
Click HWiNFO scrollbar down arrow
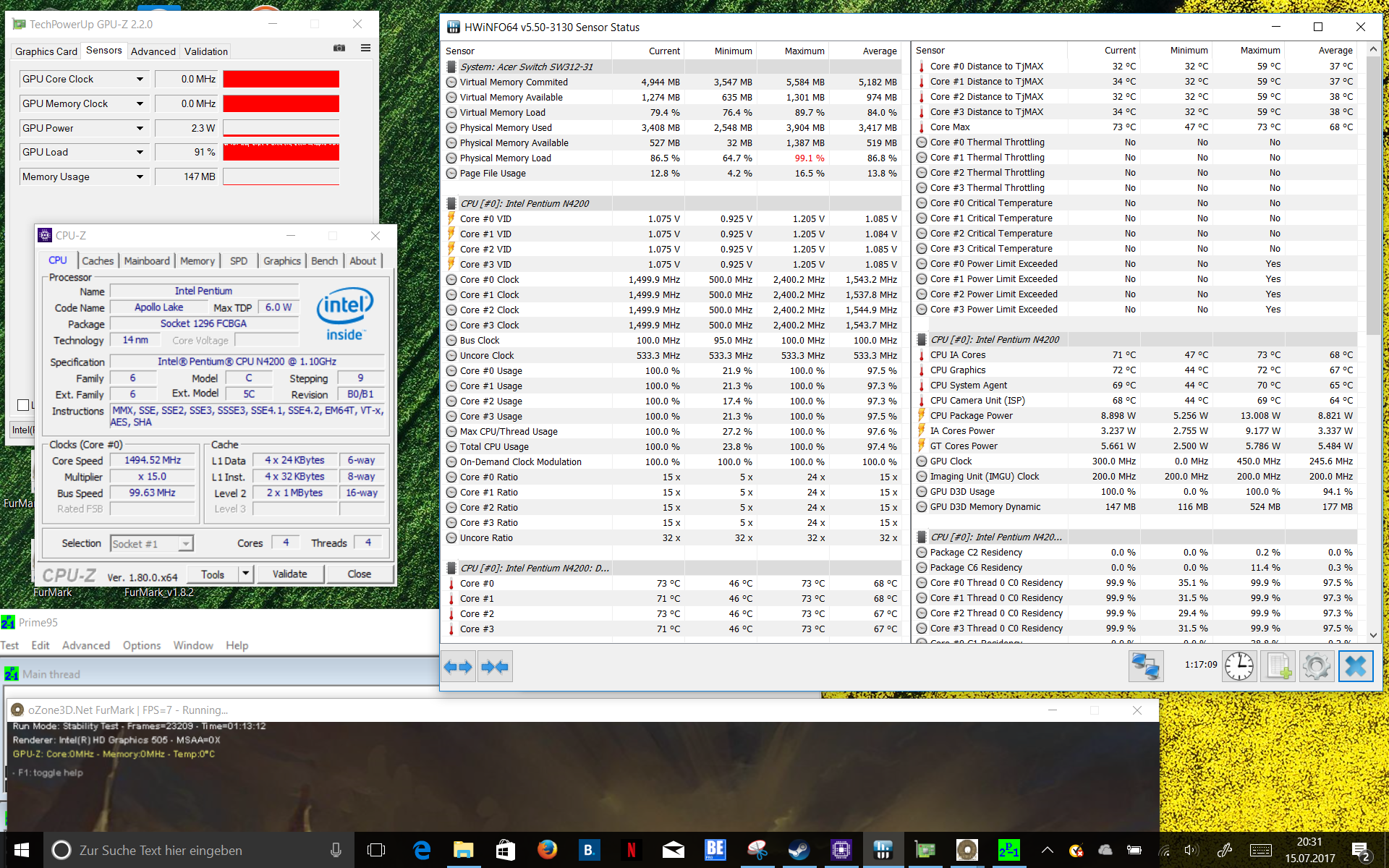[1373, 635]
